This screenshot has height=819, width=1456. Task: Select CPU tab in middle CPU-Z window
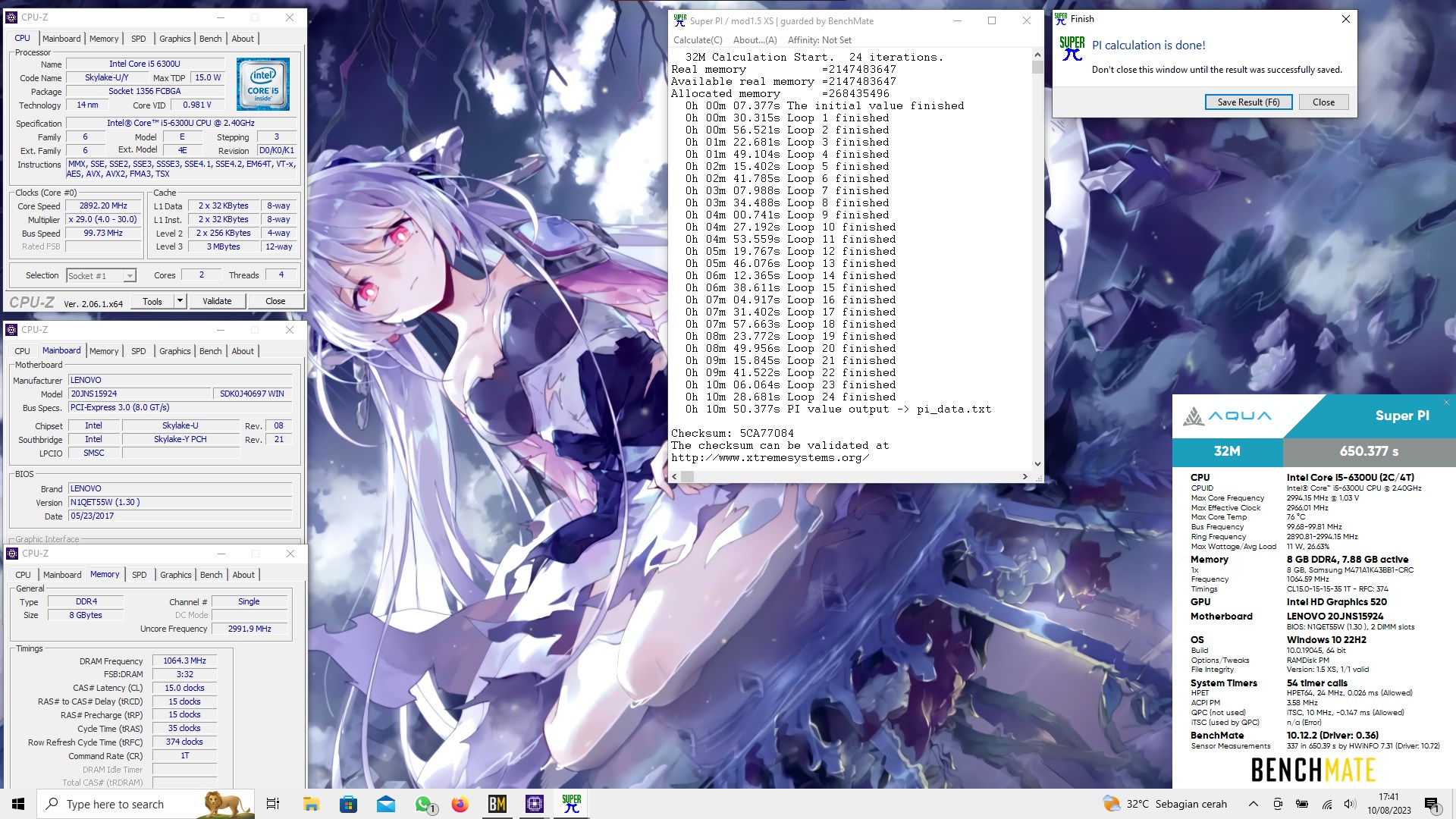tap(23, 351)
